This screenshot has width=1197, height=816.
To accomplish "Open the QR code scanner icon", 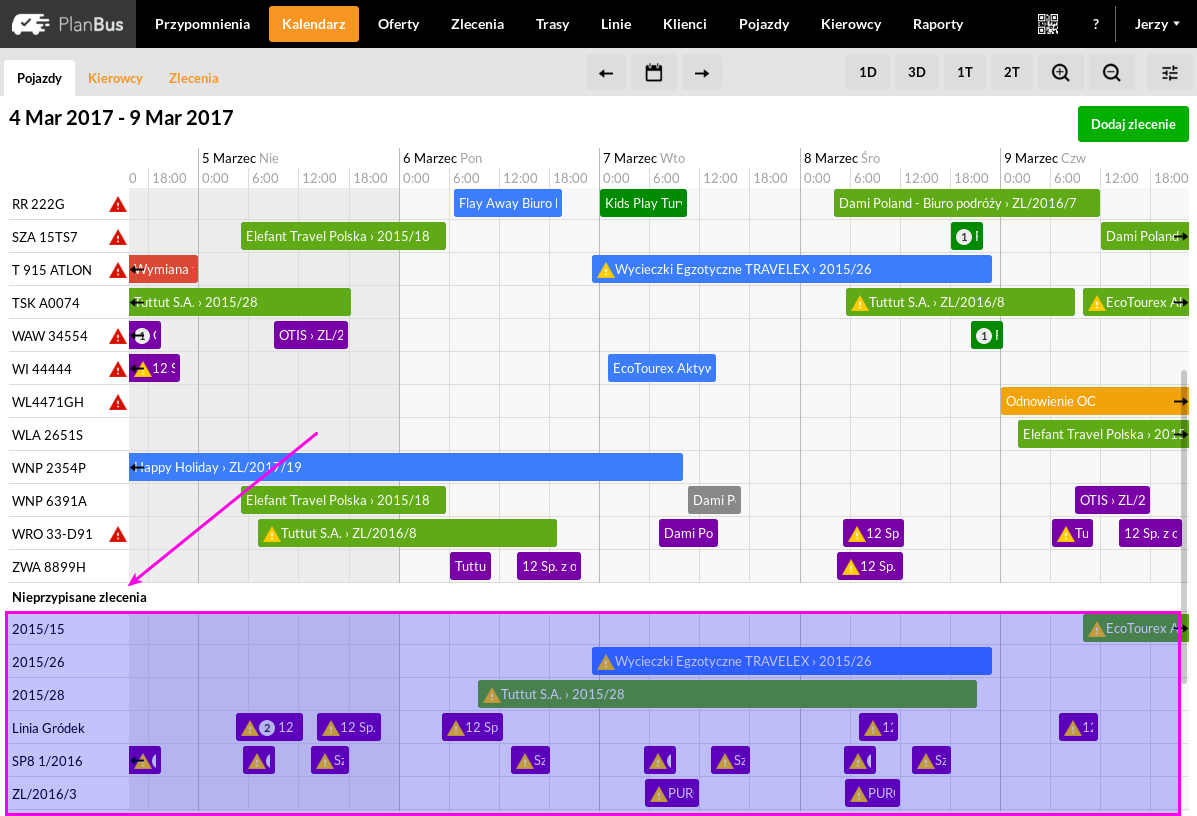I will tap(1048, 24).
